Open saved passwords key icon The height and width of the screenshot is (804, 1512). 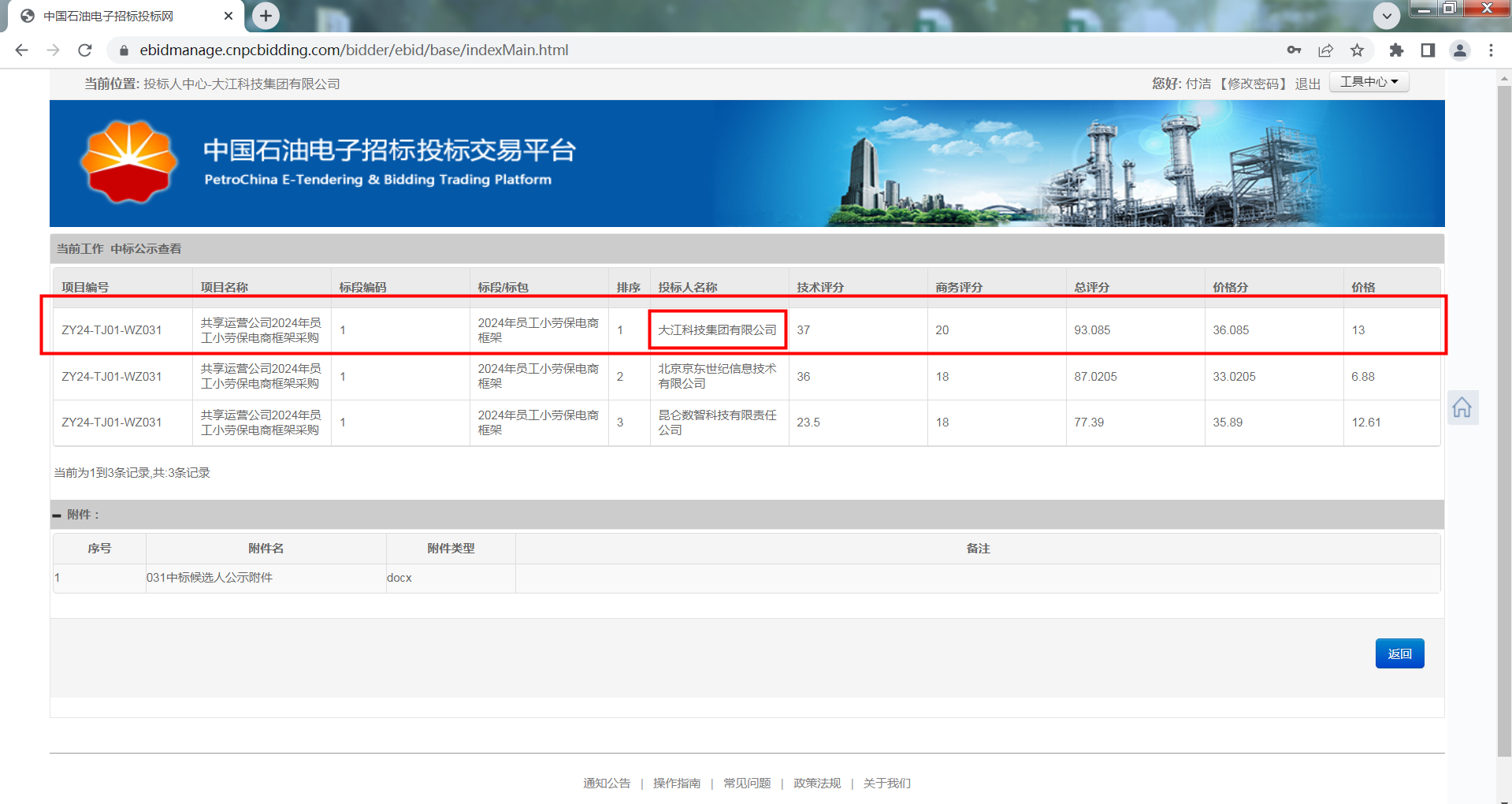[1294, 50]
